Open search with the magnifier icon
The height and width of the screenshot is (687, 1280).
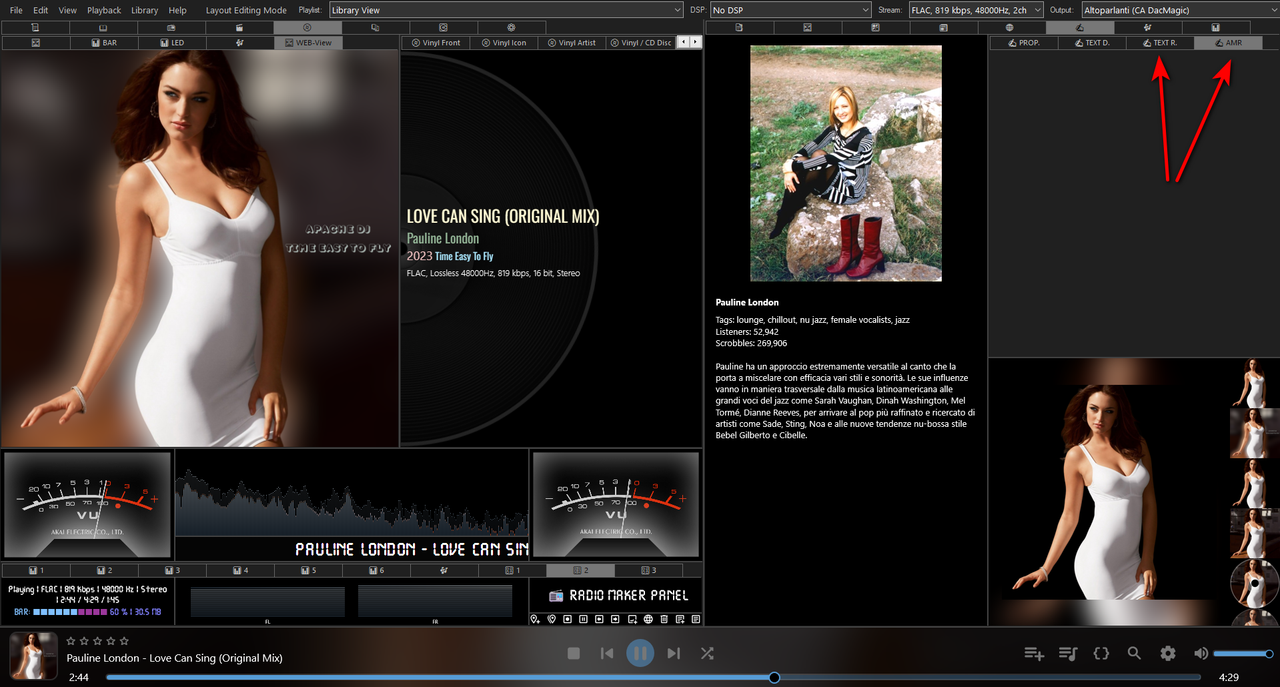(x=1134, y=653)
